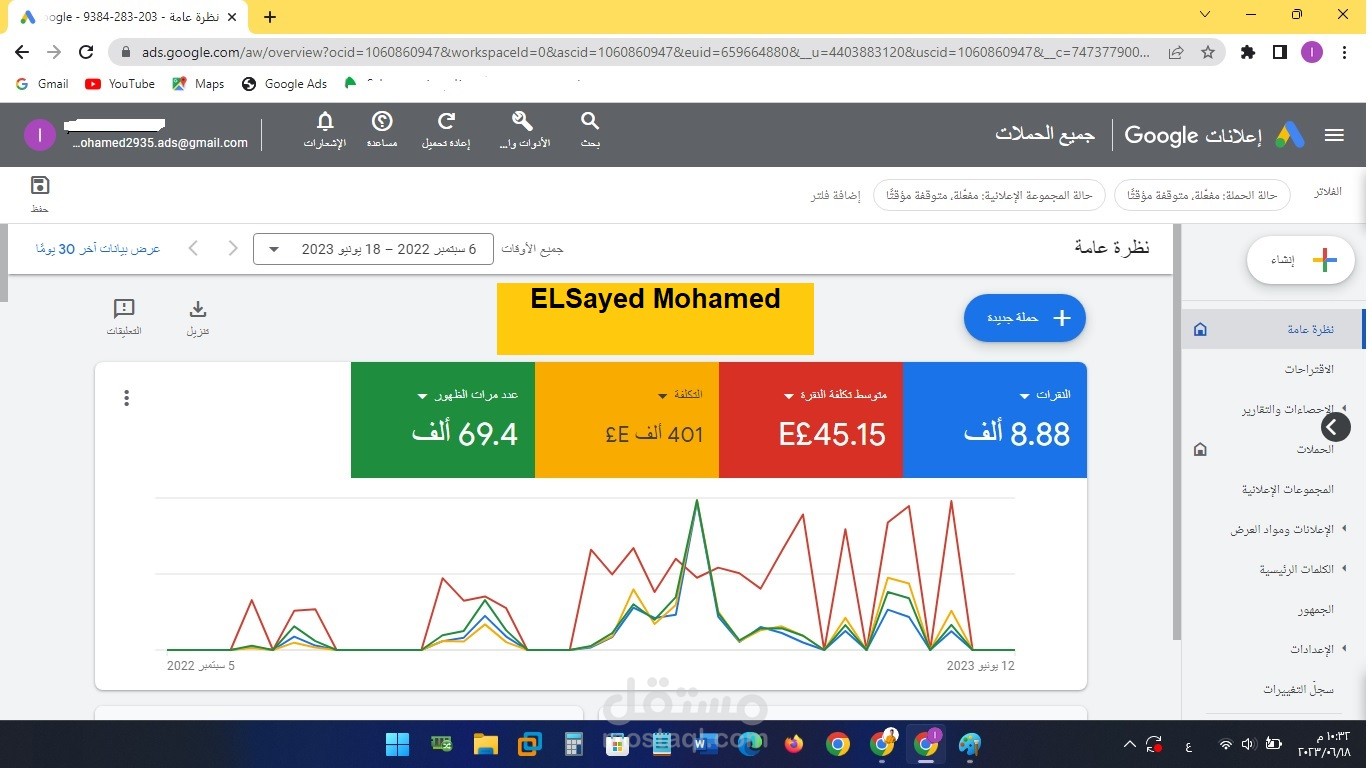This screenshot has height=768, width=1372.
Task: Open Chrome three-dot menu
Action: coord(1344,52)
